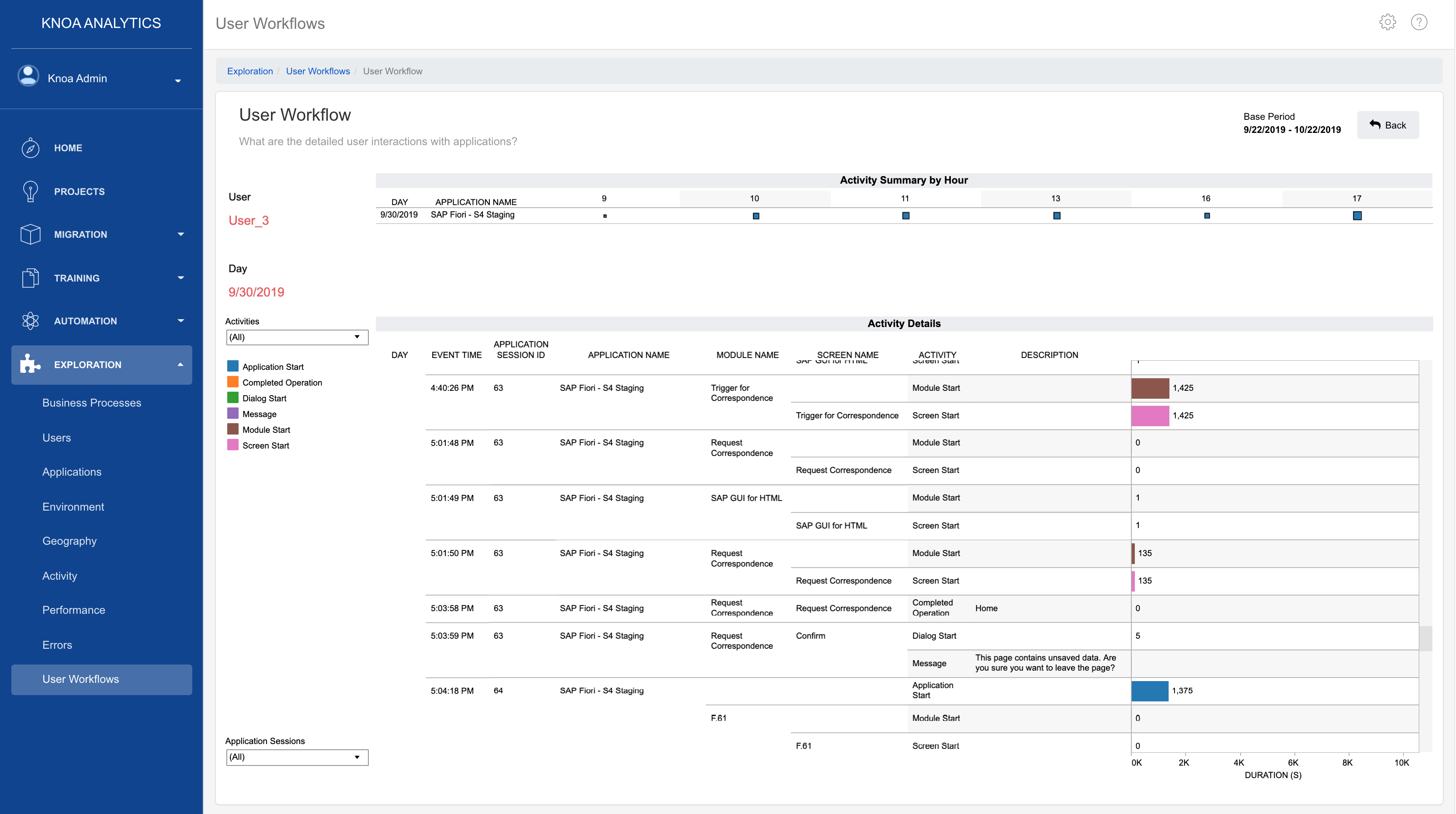The height and width of the screenshot is (814, 1456).
Task: Click the brown 135 Module Start bar
Action: 1133,553
